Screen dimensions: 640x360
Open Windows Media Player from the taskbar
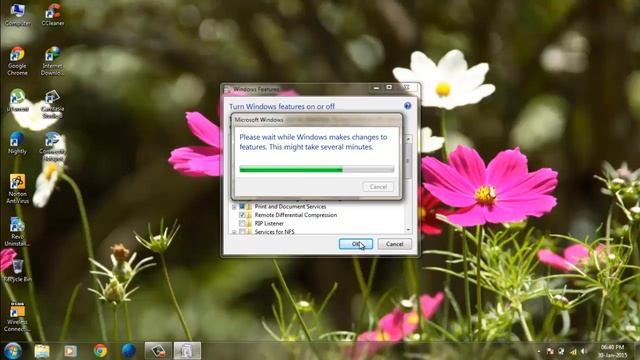[x=70, y=351]
